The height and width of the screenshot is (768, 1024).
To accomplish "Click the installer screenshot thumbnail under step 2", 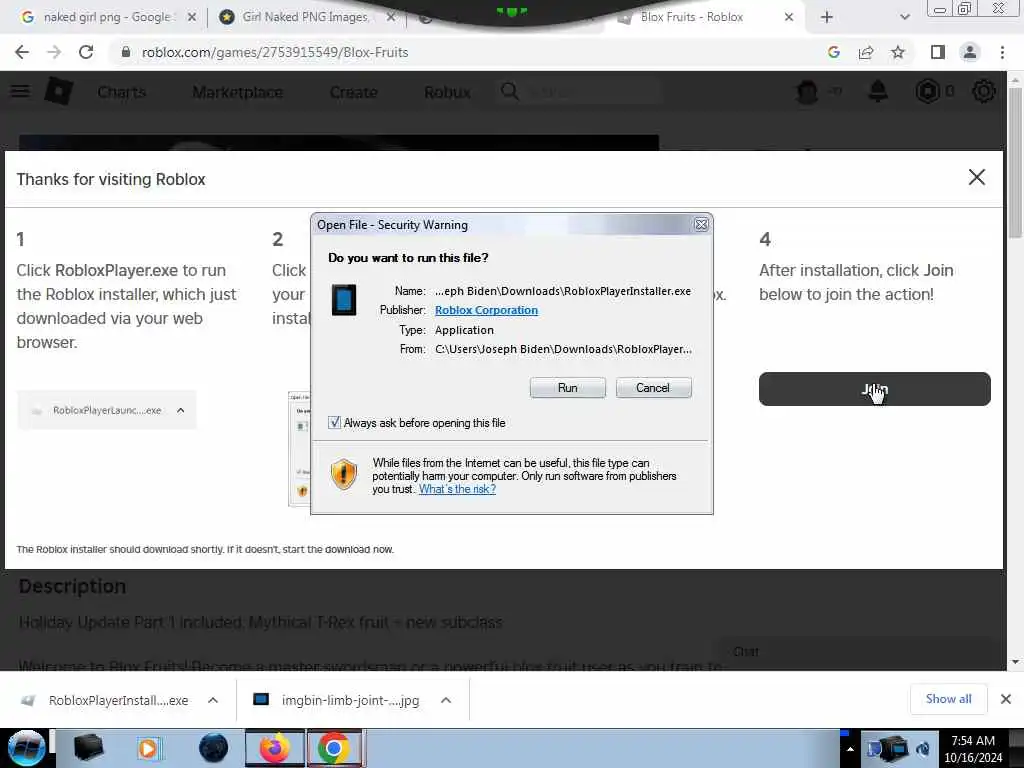I will click(299, 448).
